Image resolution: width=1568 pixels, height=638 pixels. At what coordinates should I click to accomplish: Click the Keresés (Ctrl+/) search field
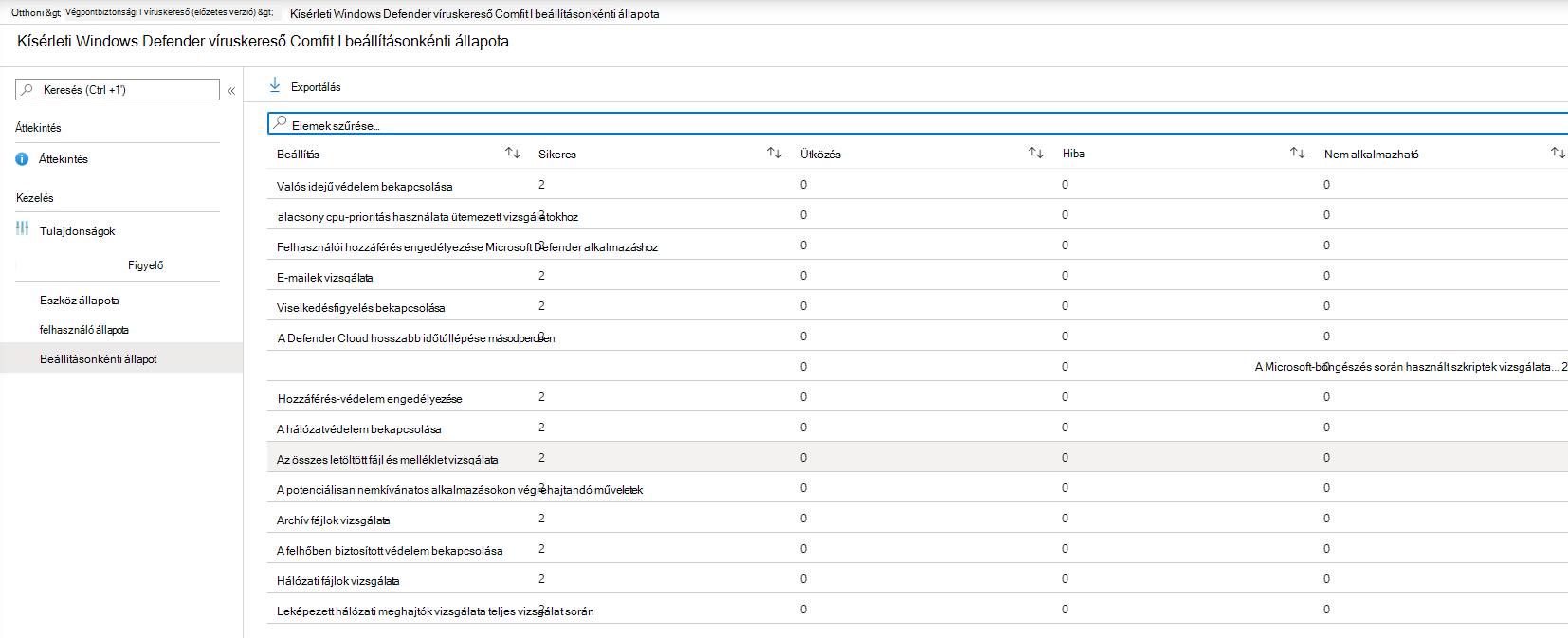pos(118,89)
